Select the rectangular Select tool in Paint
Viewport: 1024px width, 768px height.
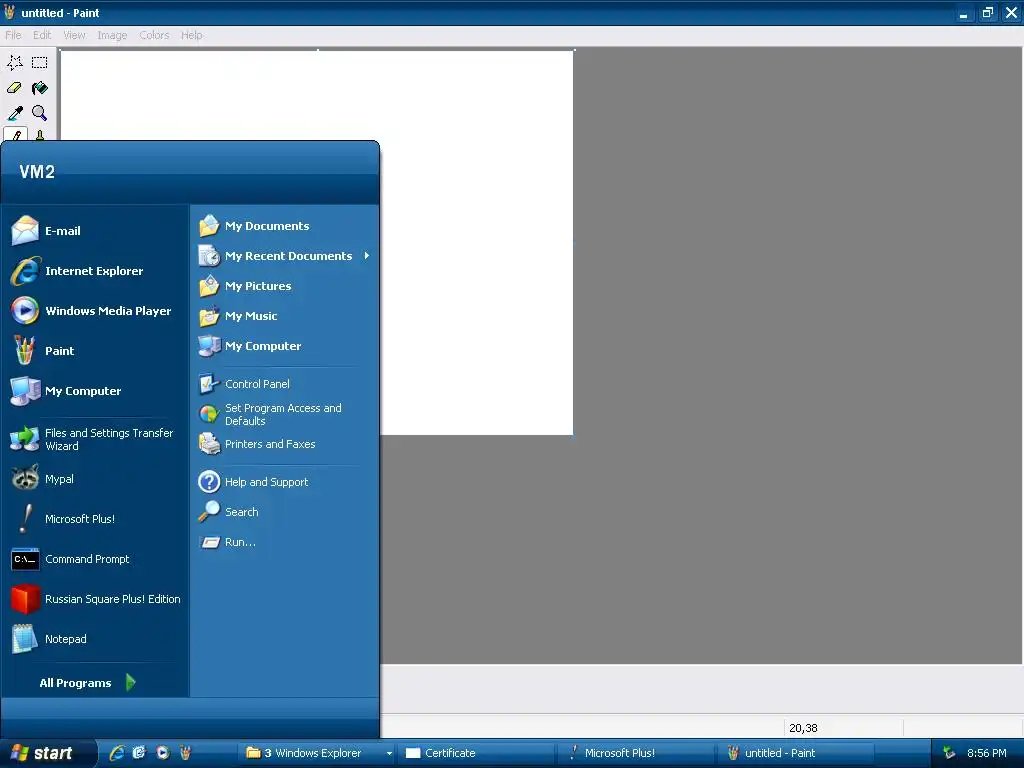click(40, 63)
